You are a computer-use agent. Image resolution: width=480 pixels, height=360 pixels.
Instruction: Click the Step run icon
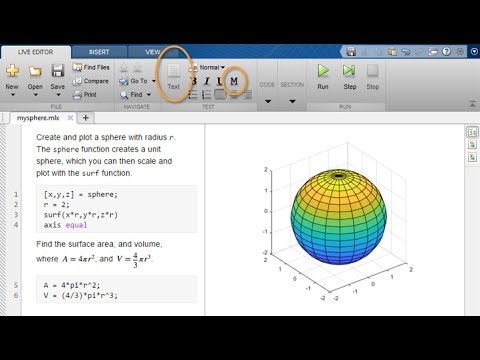click(x=349, y=71)
